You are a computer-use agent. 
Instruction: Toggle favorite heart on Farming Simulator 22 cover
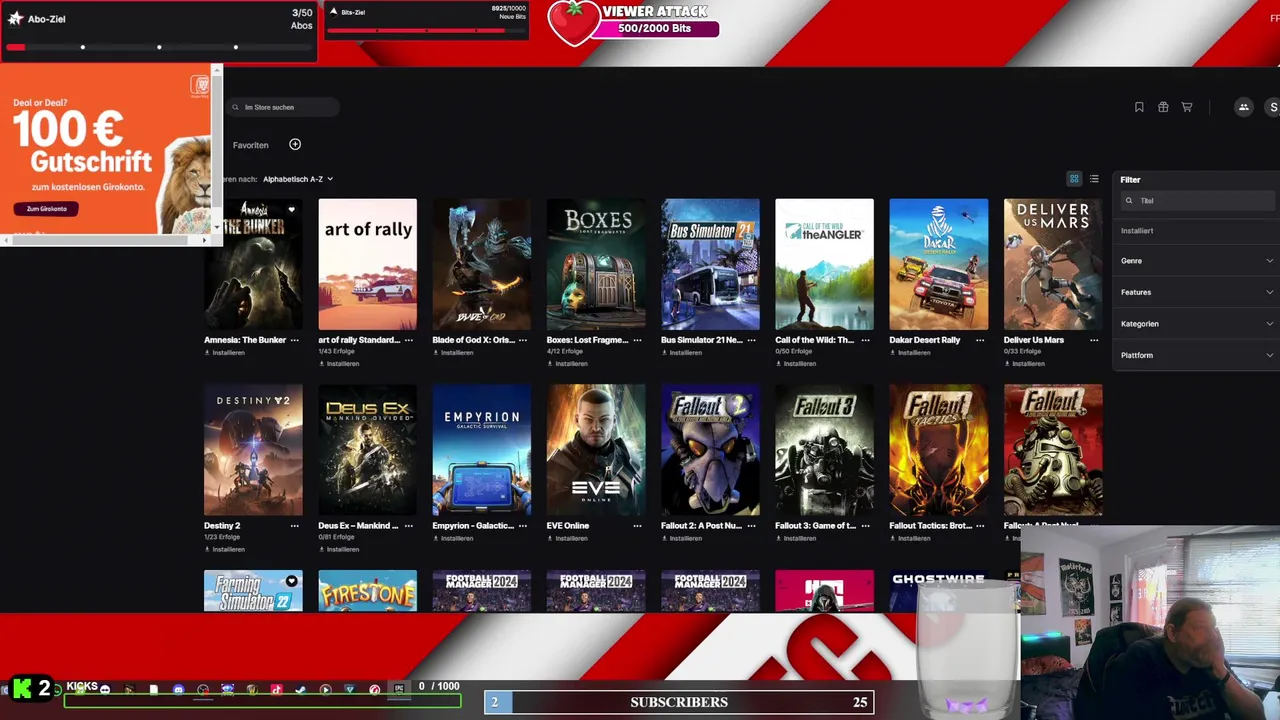(291, 581)
